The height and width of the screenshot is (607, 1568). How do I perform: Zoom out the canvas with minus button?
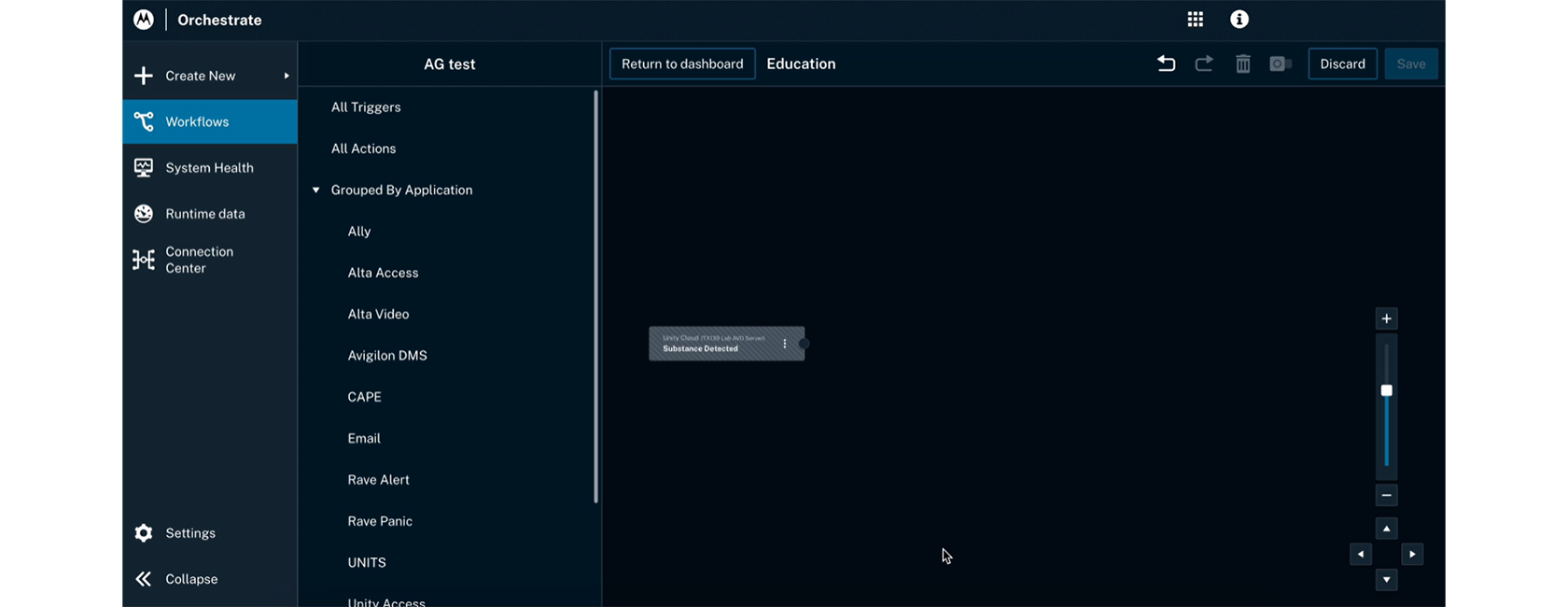(1386, 495)
